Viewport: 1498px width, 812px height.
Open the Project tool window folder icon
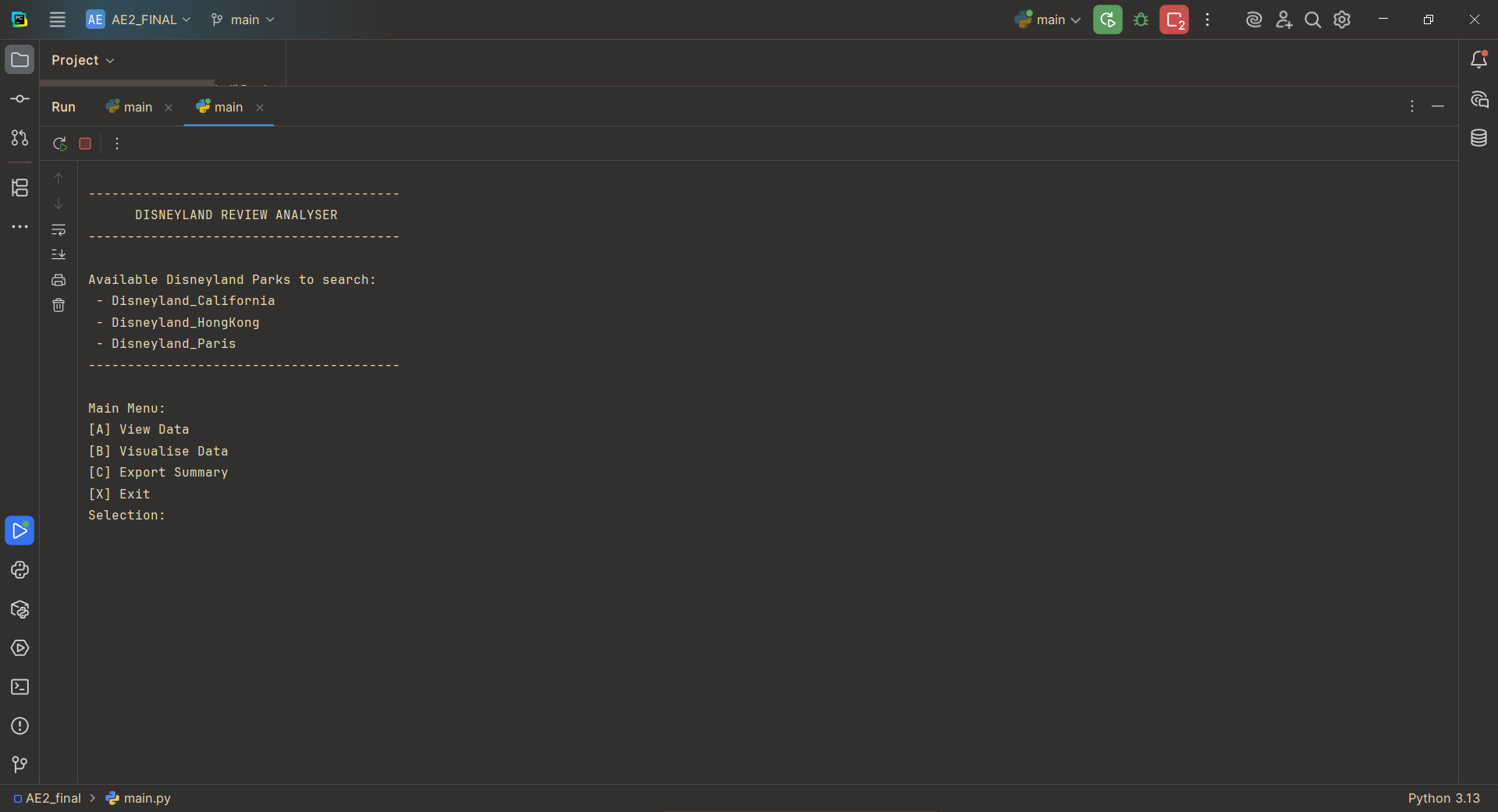tap(20, 59)
